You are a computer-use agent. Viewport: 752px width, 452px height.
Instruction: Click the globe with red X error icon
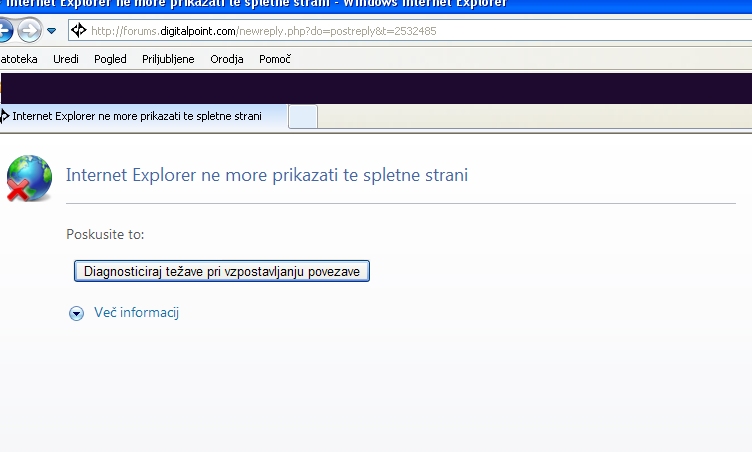[x=29, y=178]
